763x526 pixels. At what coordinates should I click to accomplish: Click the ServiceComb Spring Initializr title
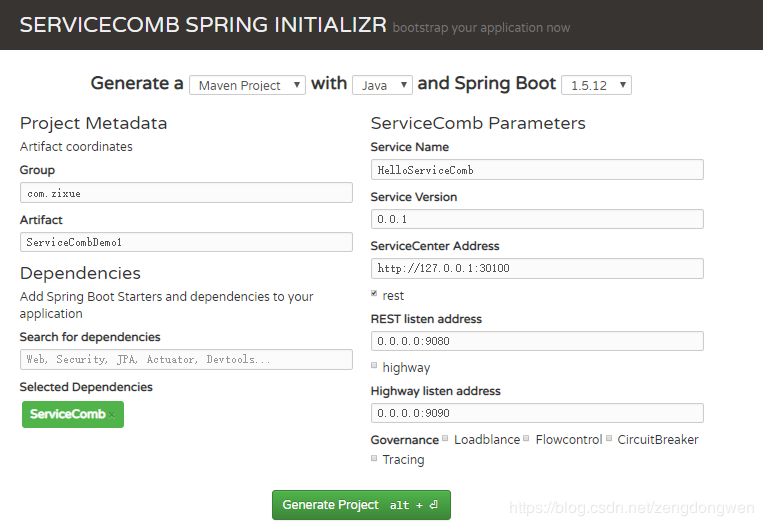coord(203,25)
